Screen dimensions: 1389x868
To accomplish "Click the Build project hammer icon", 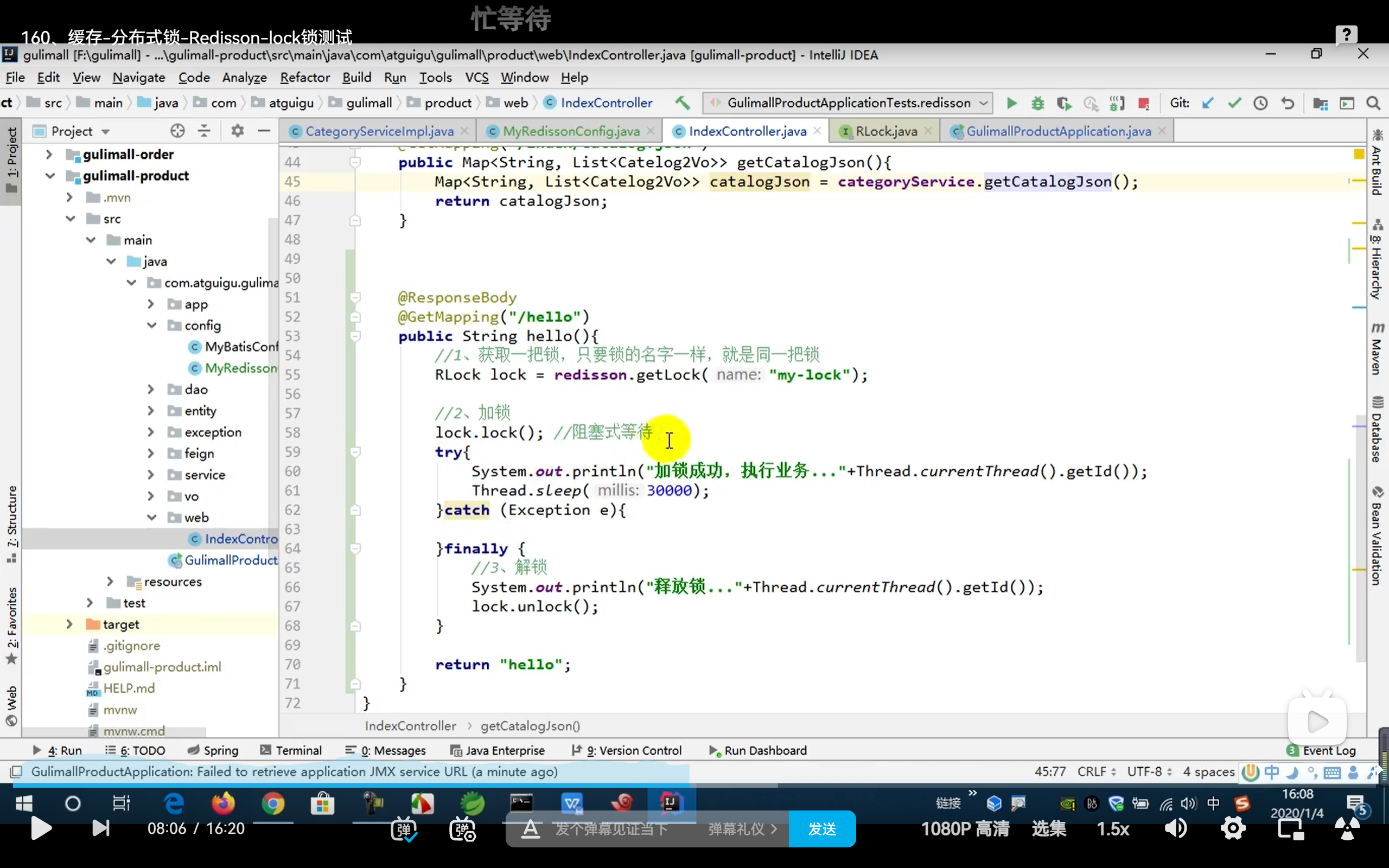I will pos(683,103).
